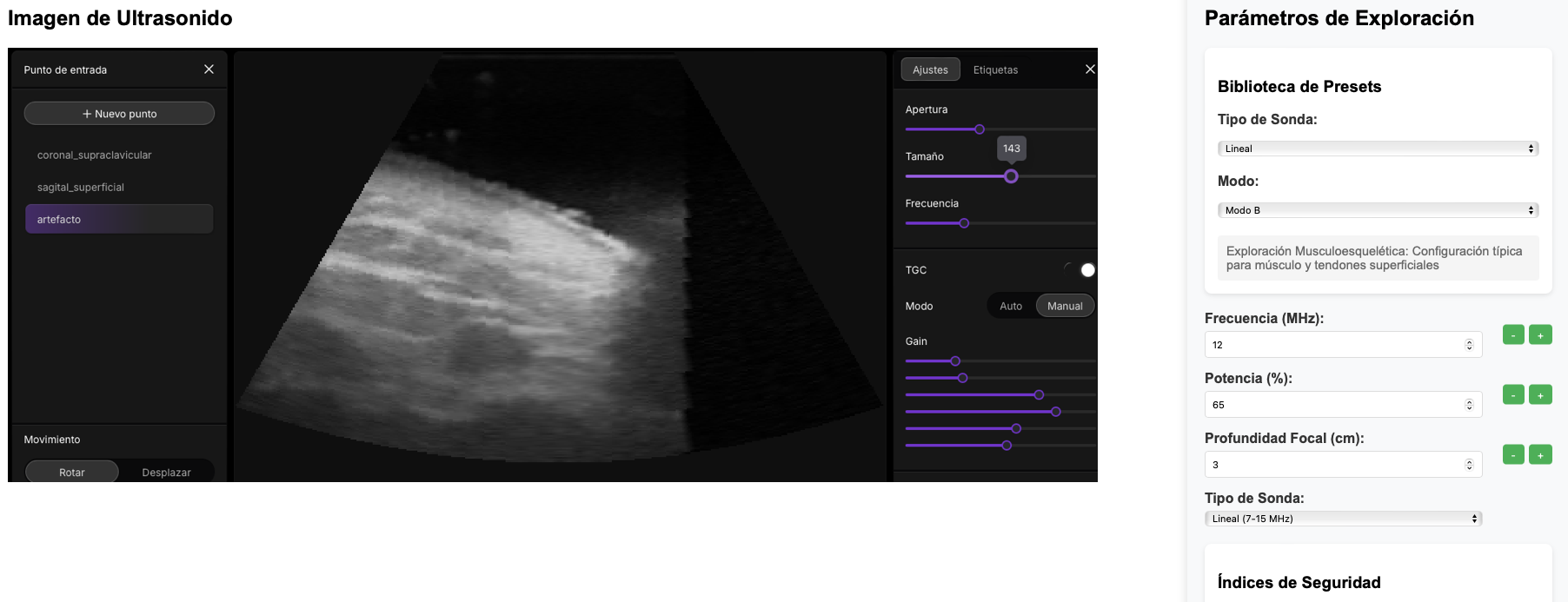Increase Profundidad Focal with plus button
Screen dimensions: 1568x602
point(1540,455)
